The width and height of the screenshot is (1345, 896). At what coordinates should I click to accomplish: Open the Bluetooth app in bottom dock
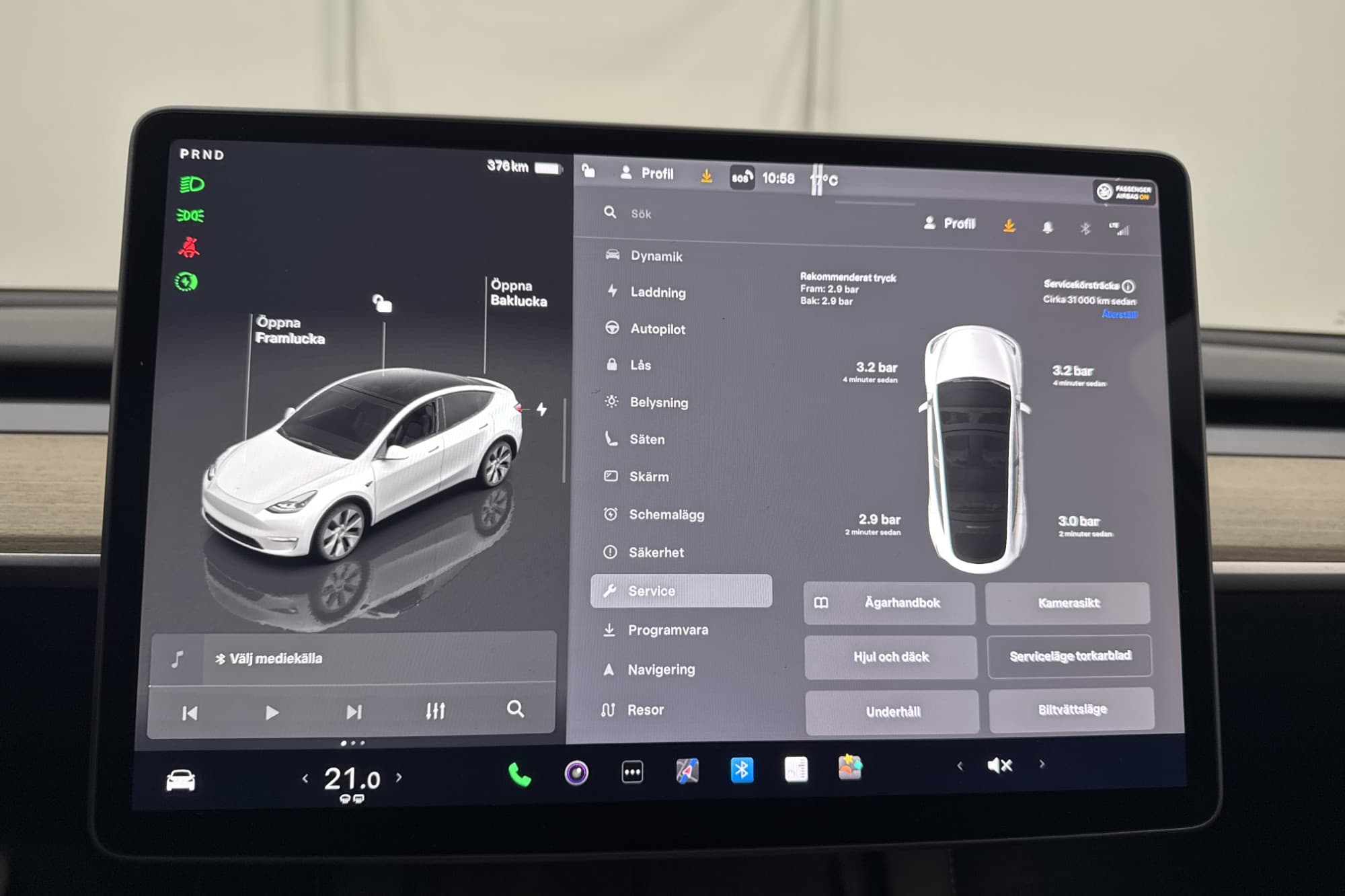pyautogui.click(x=742, y=770)
